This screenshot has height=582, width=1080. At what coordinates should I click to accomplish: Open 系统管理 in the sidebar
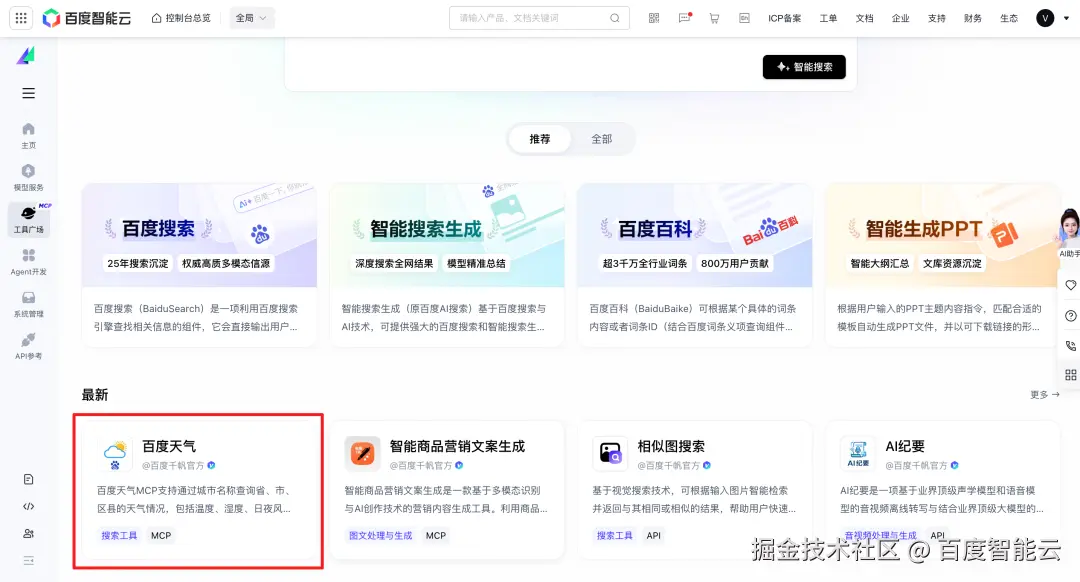(x=28, y=304)
